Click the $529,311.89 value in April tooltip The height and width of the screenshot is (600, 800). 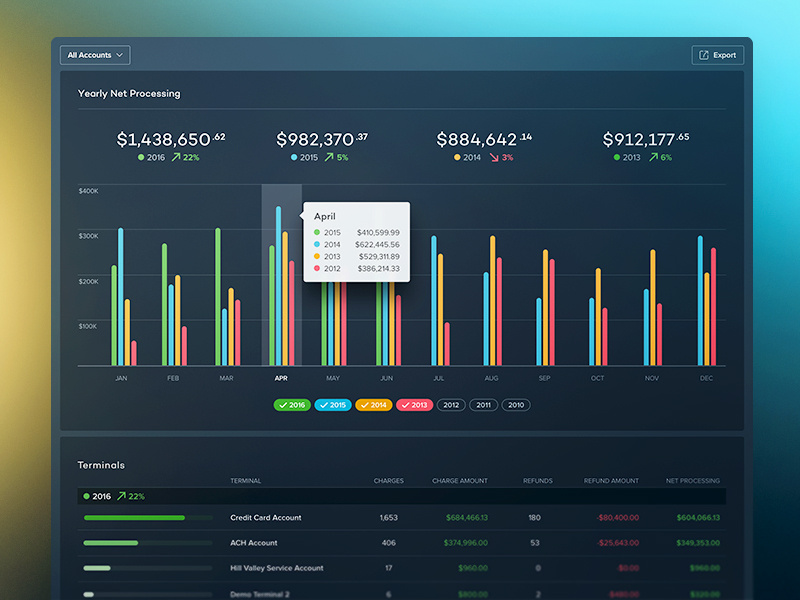coord(379,257)
